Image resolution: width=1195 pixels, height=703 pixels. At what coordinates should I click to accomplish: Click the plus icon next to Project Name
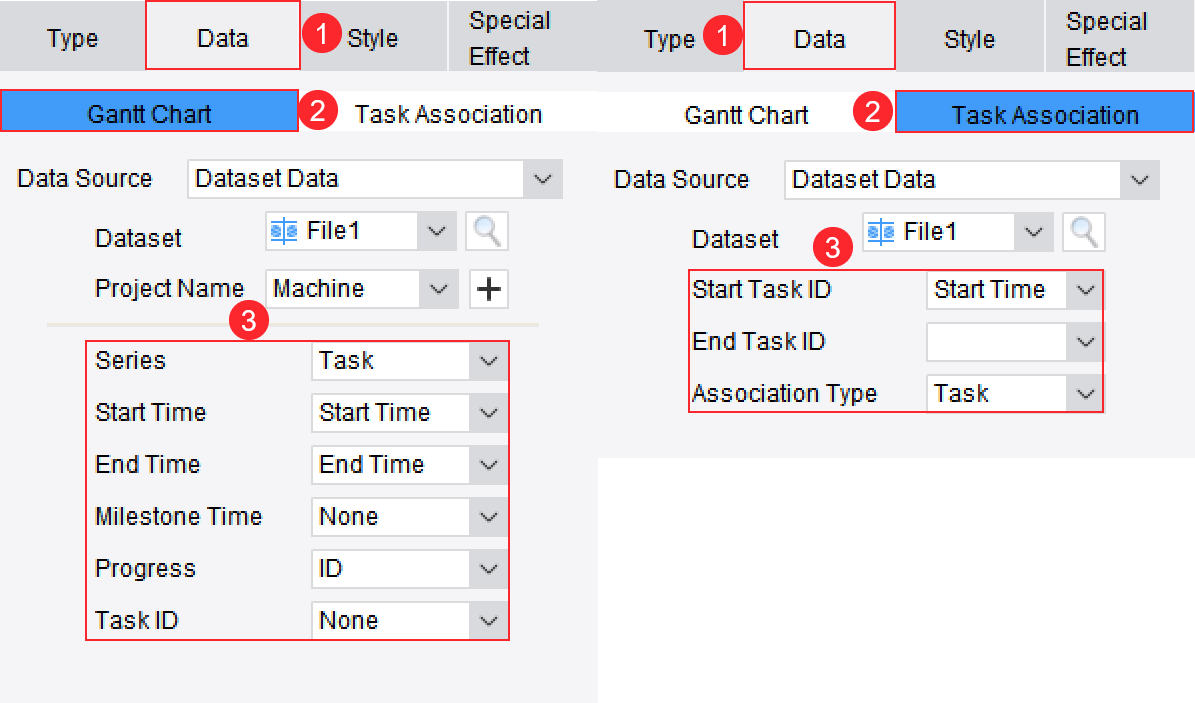pyautogui.click(x=488, y=288)
